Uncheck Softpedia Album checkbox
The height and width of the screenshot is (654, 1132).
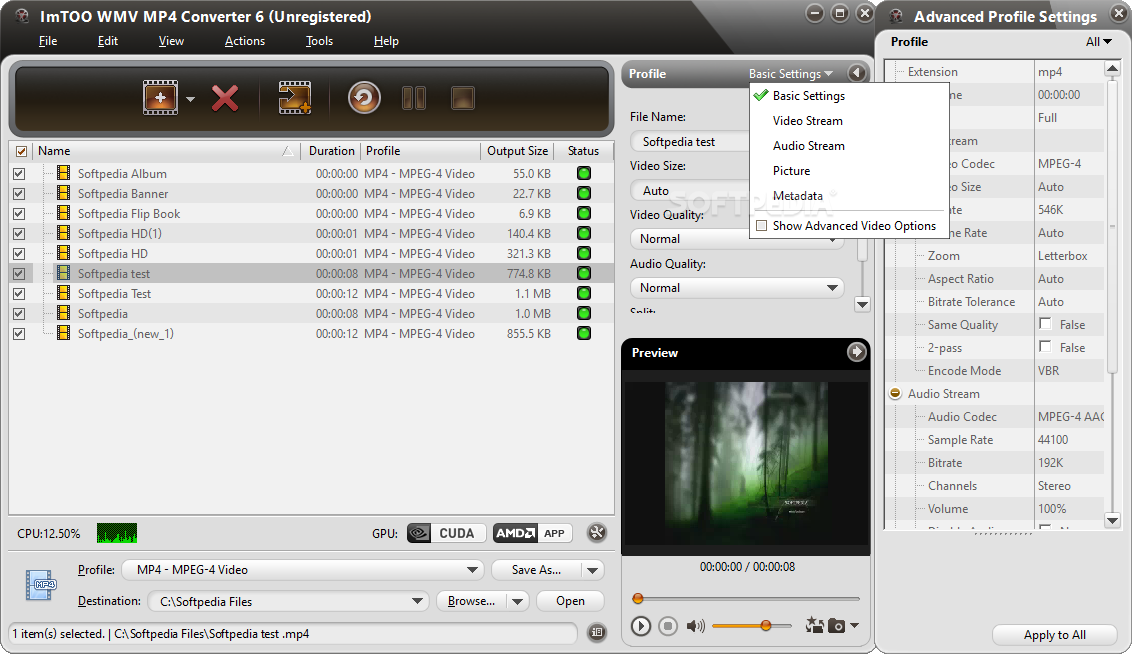[x=19, y=174]
